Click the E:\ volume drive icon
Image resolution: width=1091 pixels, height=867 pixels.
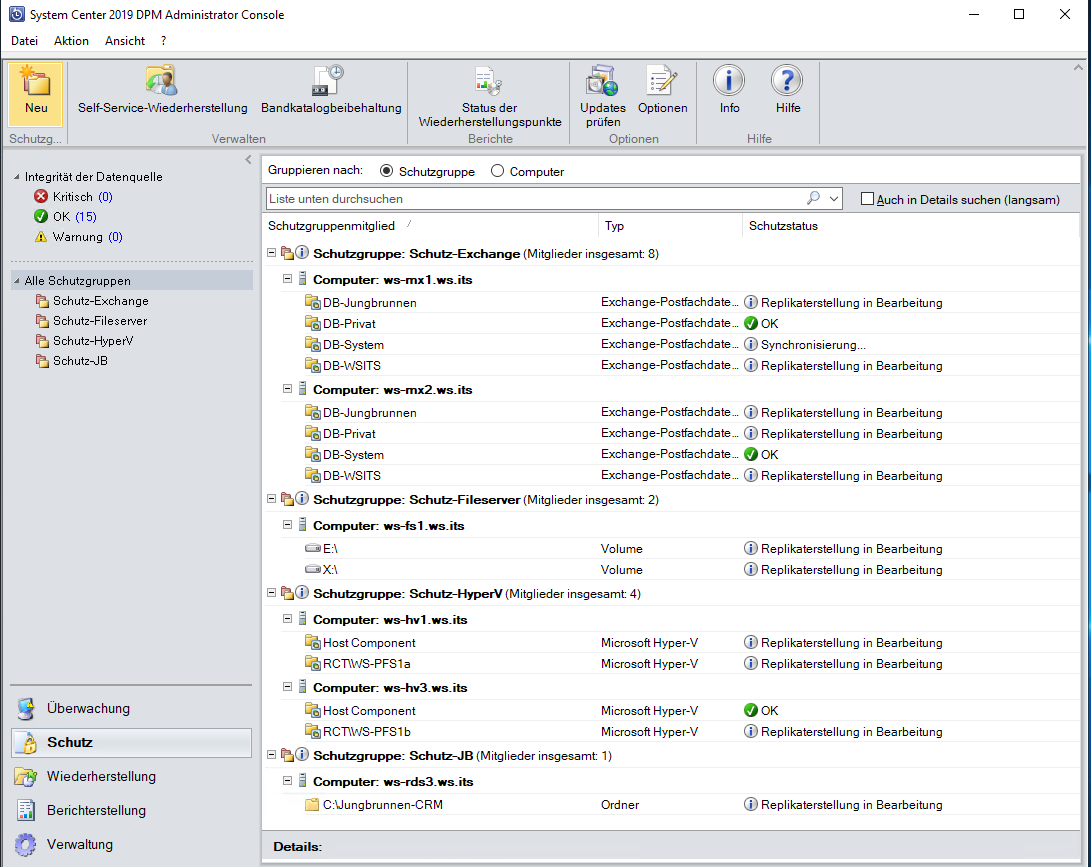(x=313, y=548)
